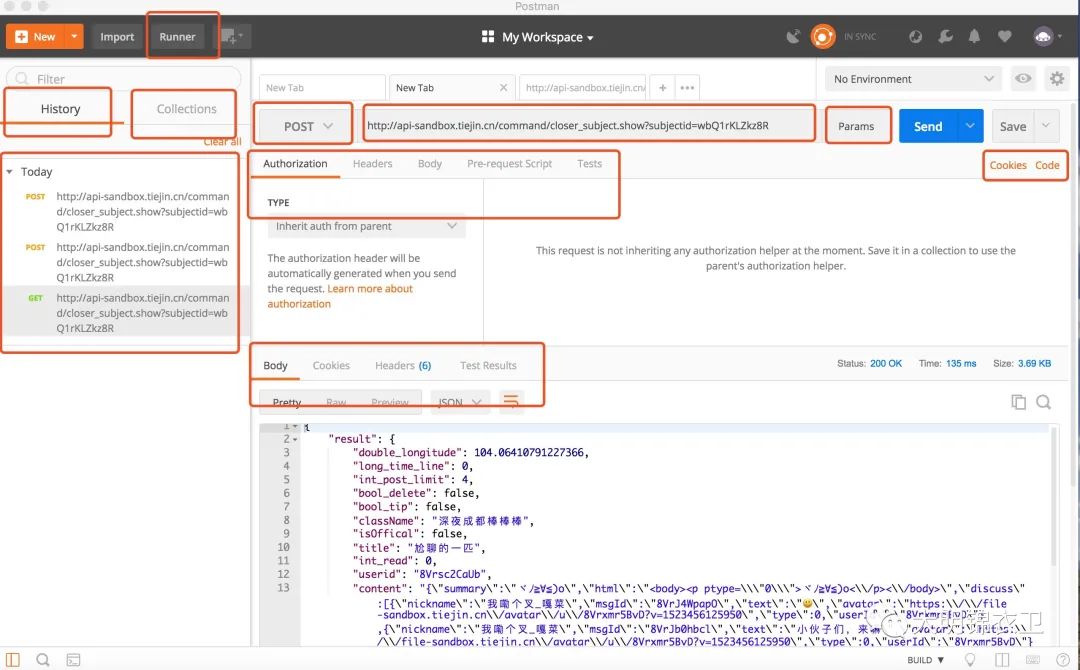Open the user avatar menu

coord(1046,36)
